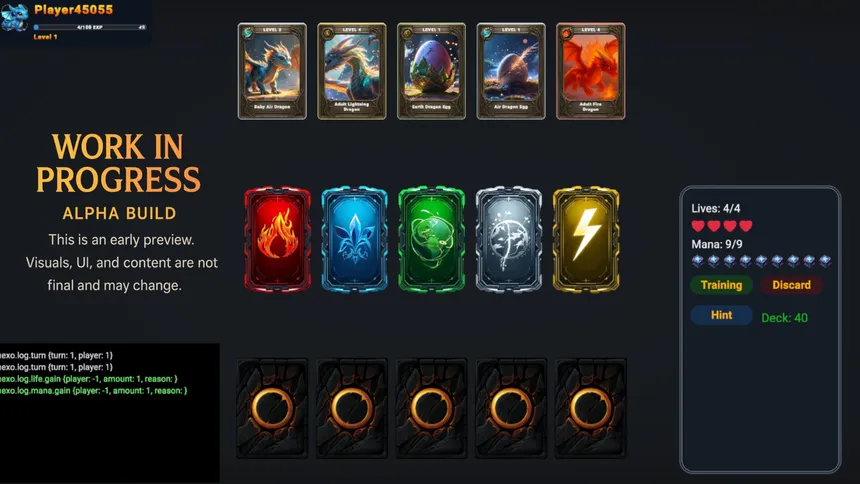Click the first heart life icon
Screen dimensions: 860x484
pos(698,226)
